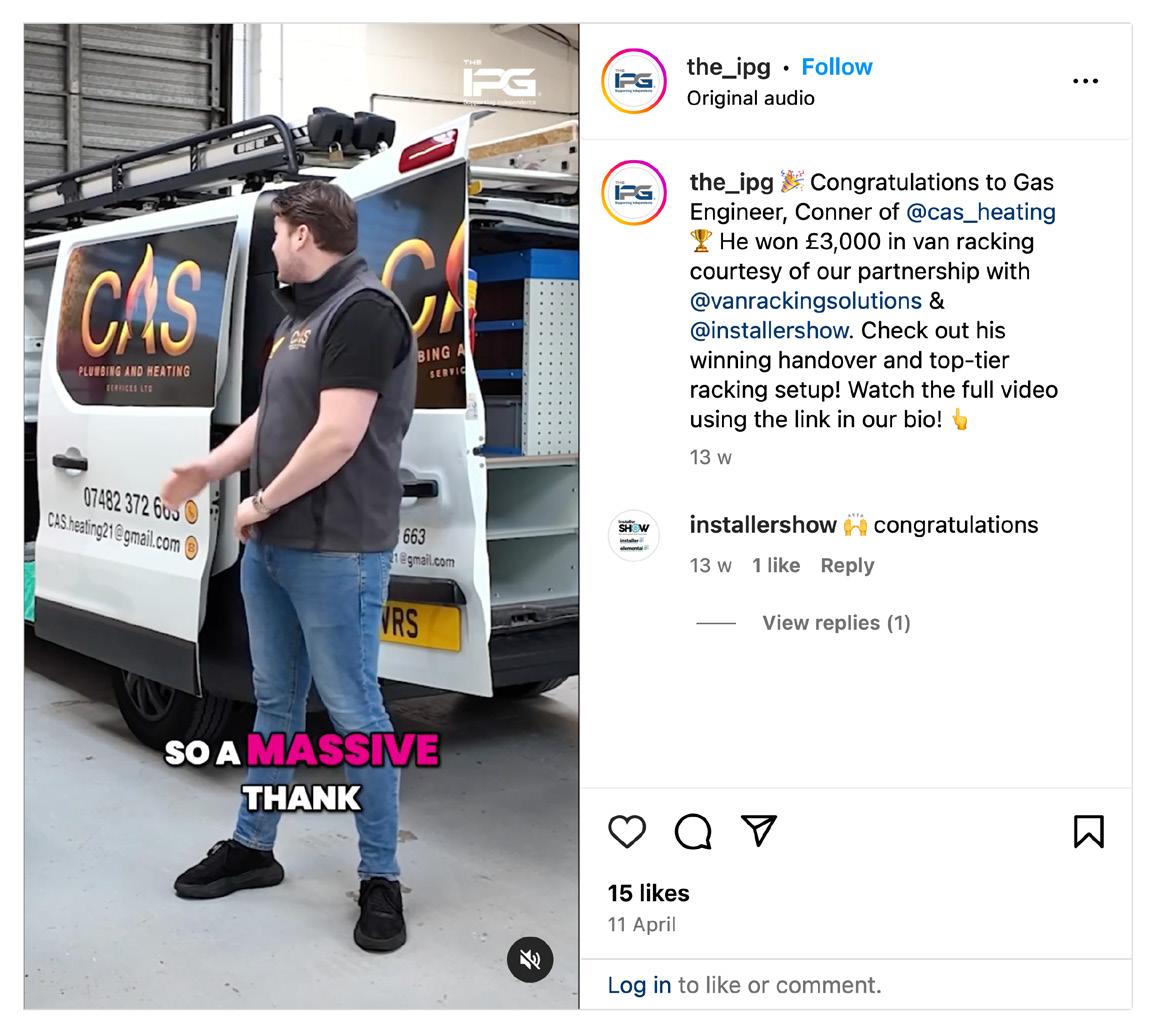Image resolution: width=1156 pixels, height=1033 pixels.
Task: Like the post with the heart icon
Action: (627, 832)
